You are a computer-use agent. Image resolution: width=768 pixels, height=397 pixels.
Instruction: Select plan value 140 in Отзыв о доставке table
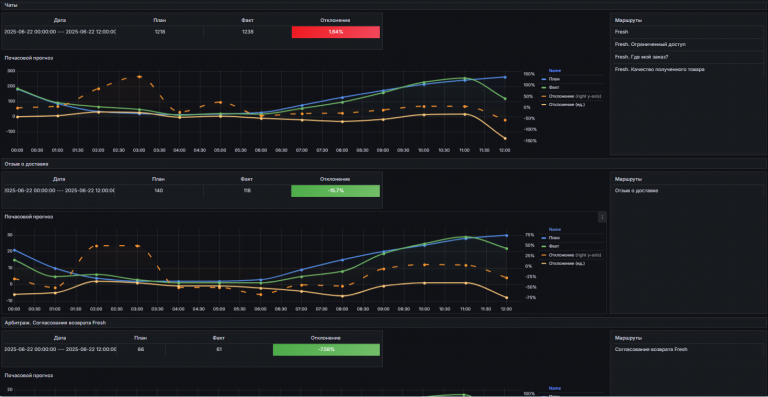[x=159, y=190]
